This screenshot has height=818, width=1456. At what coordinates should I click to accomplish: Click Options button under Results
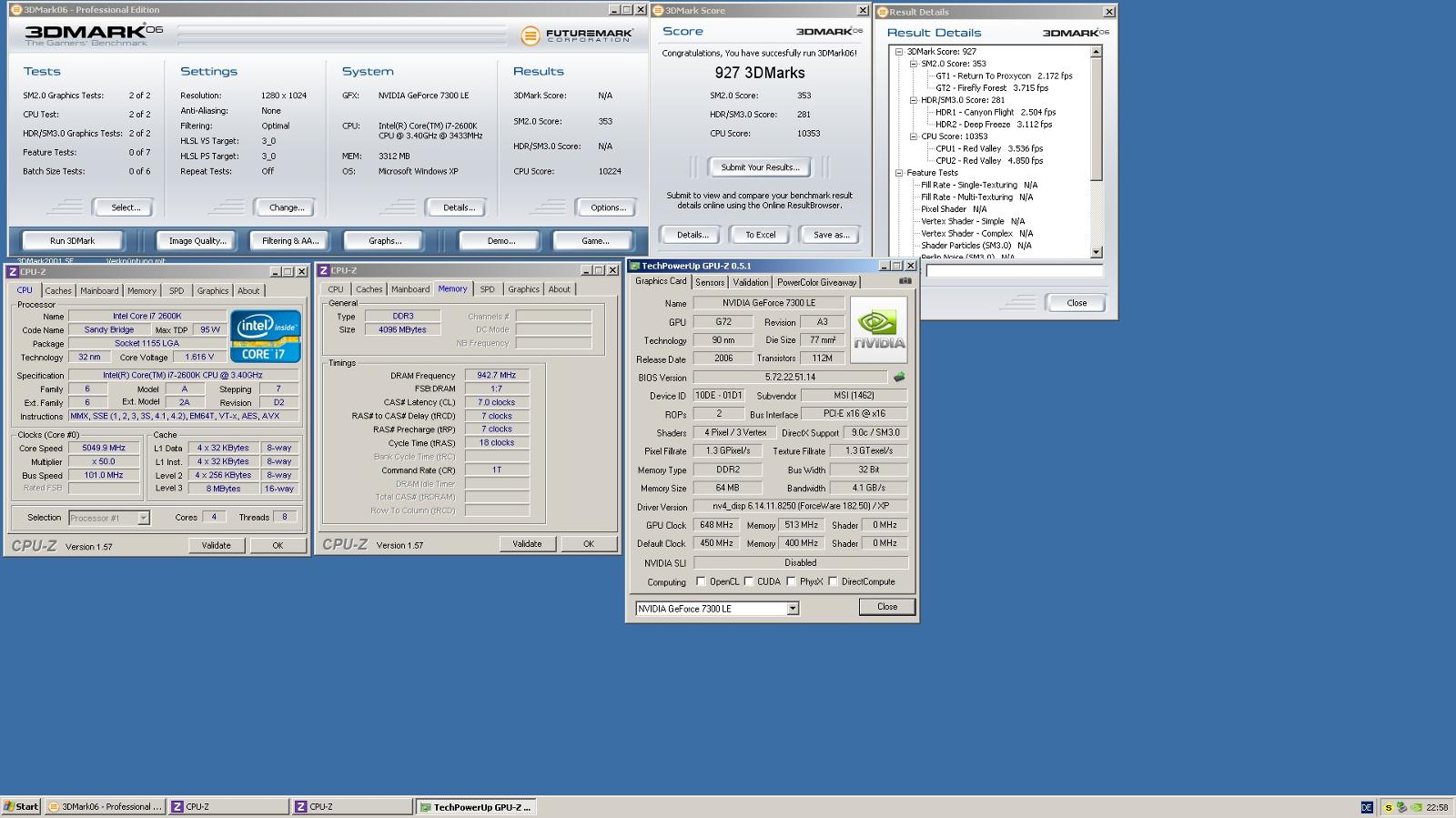point(608,207)
